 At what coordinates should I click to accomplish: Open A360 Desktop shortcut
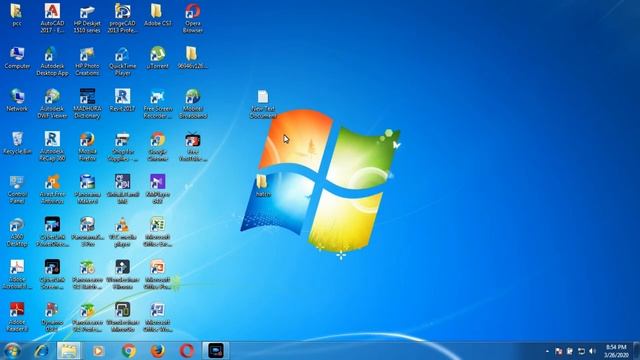tap(17, 232)
